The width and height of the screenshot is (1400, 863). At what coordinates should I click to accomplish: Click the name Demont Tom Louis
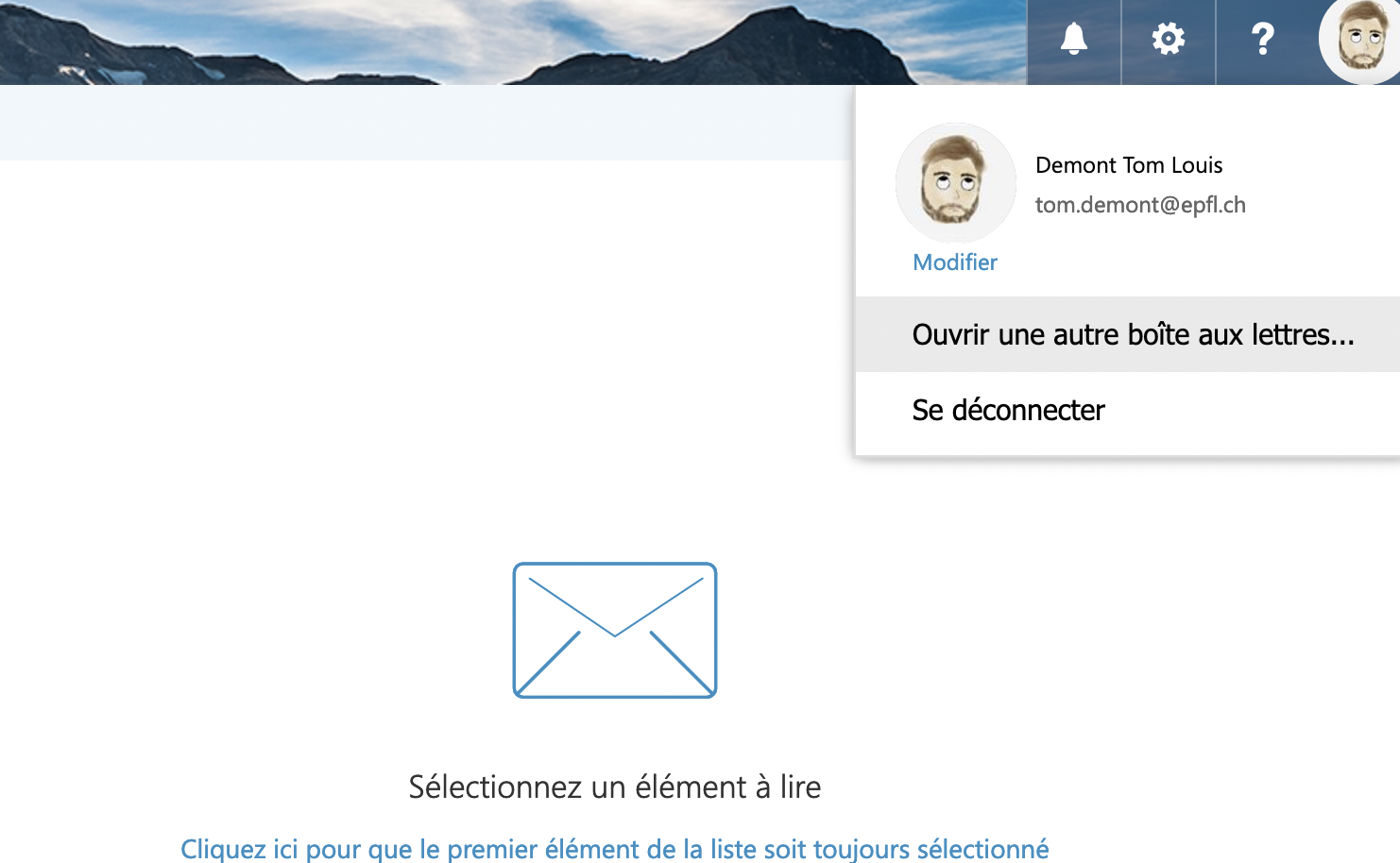(x=1128, y=165)
